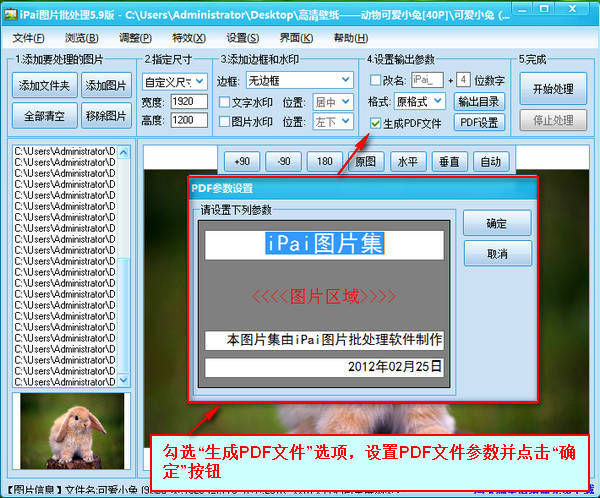Screen dimensions: 600x498
Task: Open the 文件(F) menu
Action: [x=28, y=38]
